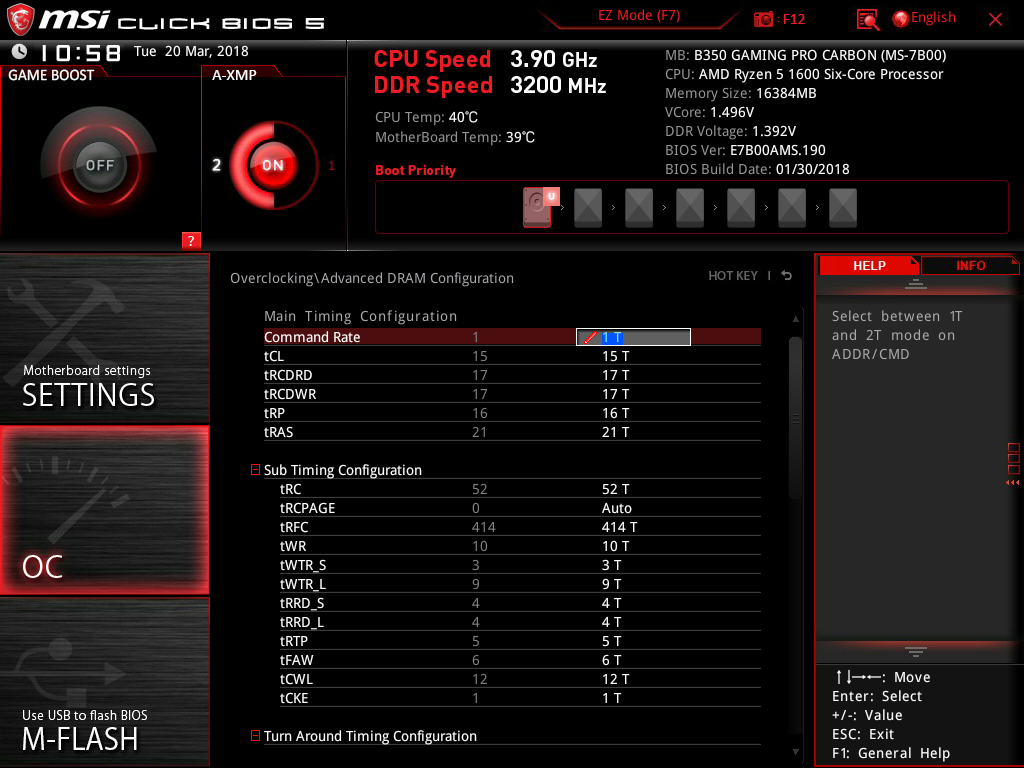Select A-XMP profile 2

216,165
